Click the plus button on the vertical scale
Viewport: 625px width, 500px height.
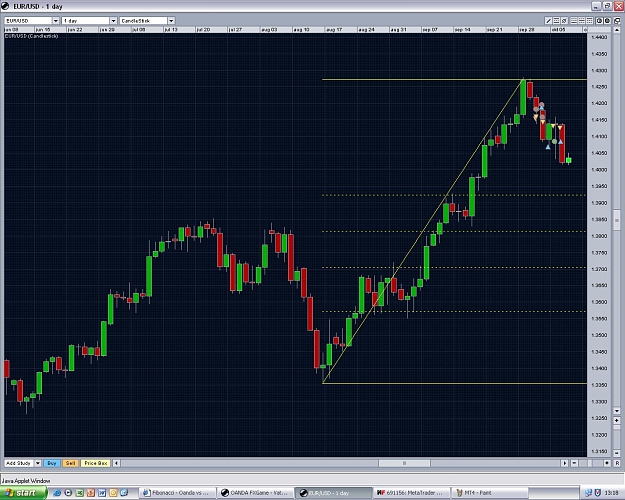[x=617, y=420]
